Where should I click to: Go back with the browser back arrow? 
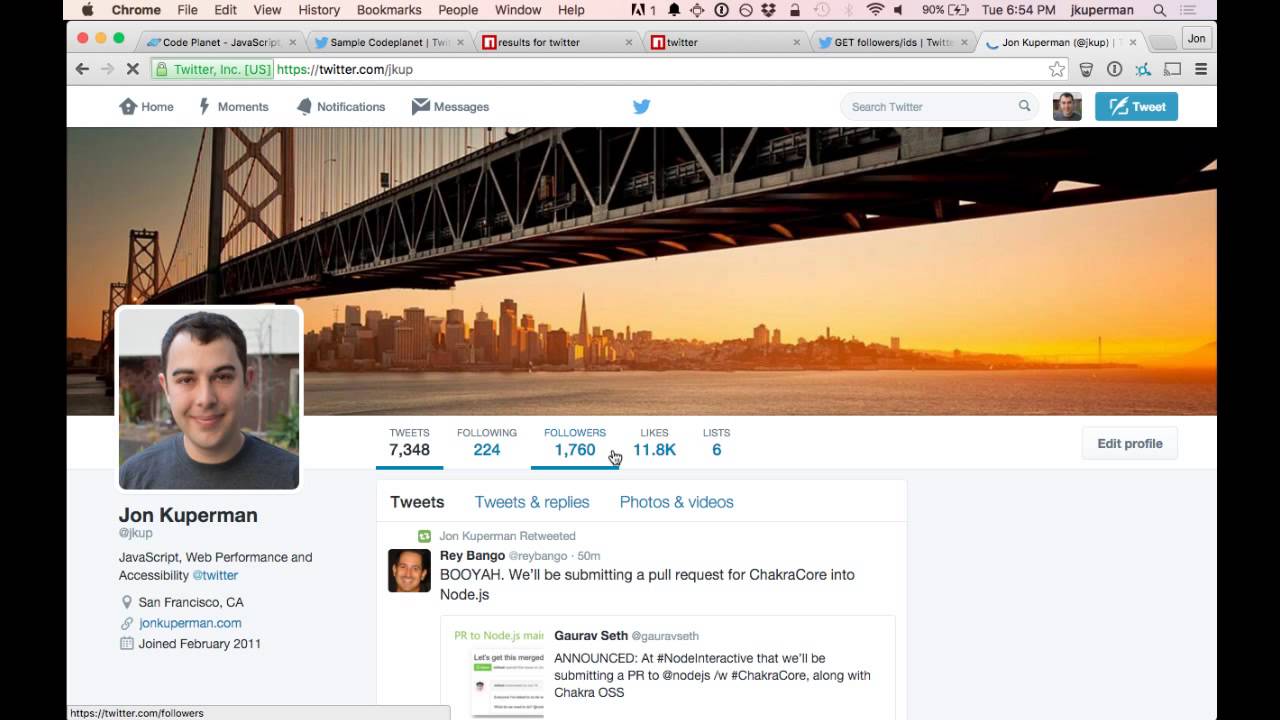[x=83, y=69]
